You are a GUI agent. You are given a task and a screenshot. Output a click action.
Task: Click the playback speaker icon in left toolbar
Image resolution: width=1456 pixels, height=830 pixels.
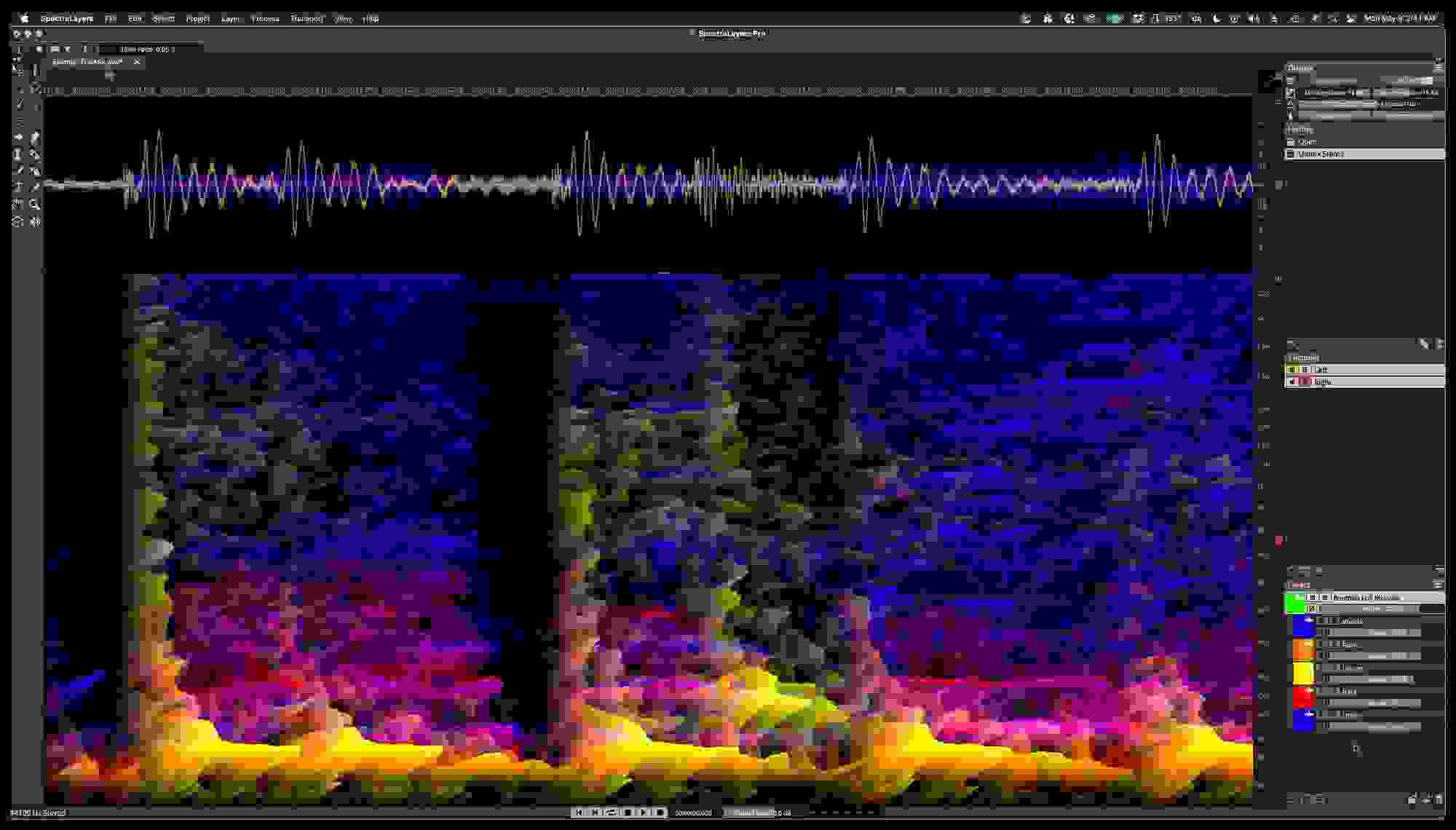(36, 221)
